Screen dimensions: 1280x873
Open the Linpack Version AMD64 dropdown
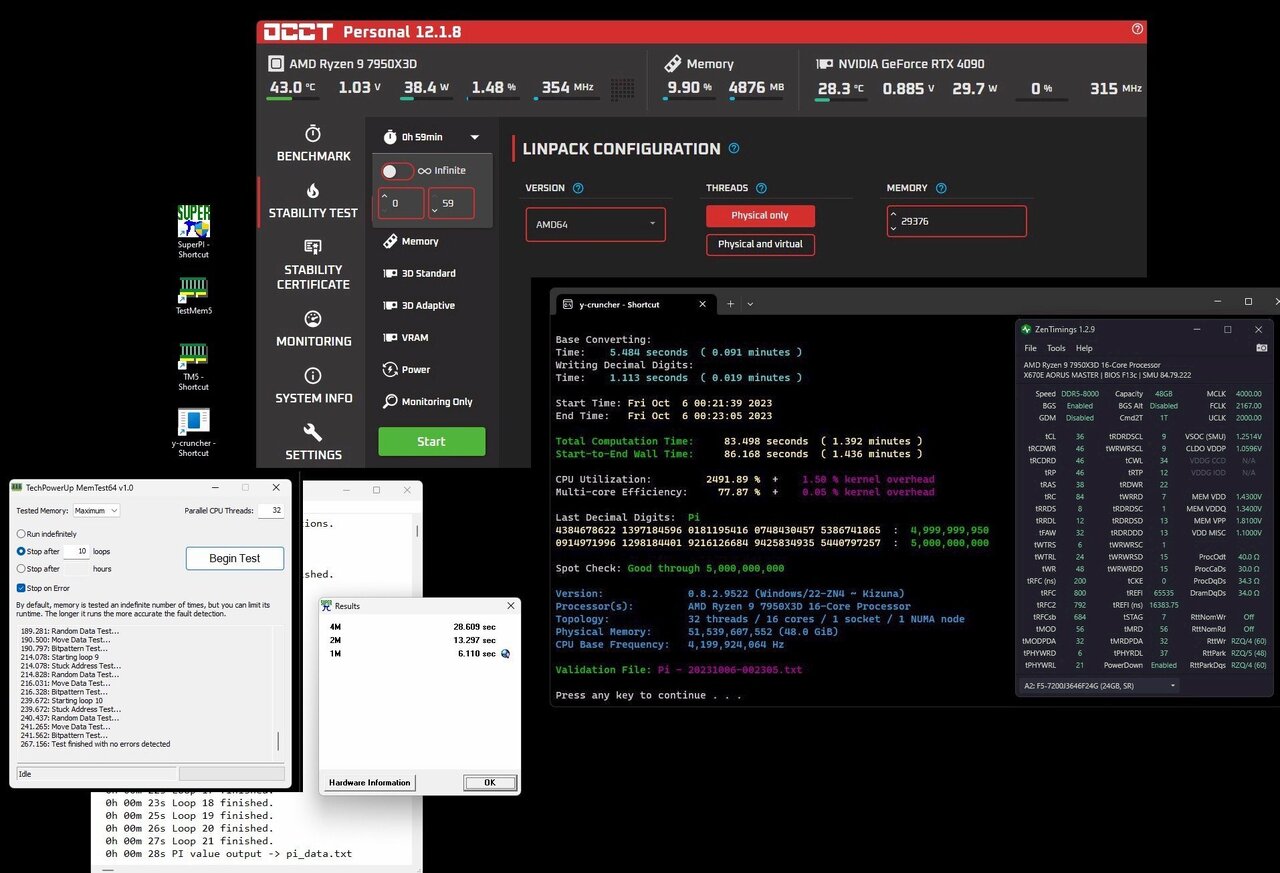[x=595, y=224]
